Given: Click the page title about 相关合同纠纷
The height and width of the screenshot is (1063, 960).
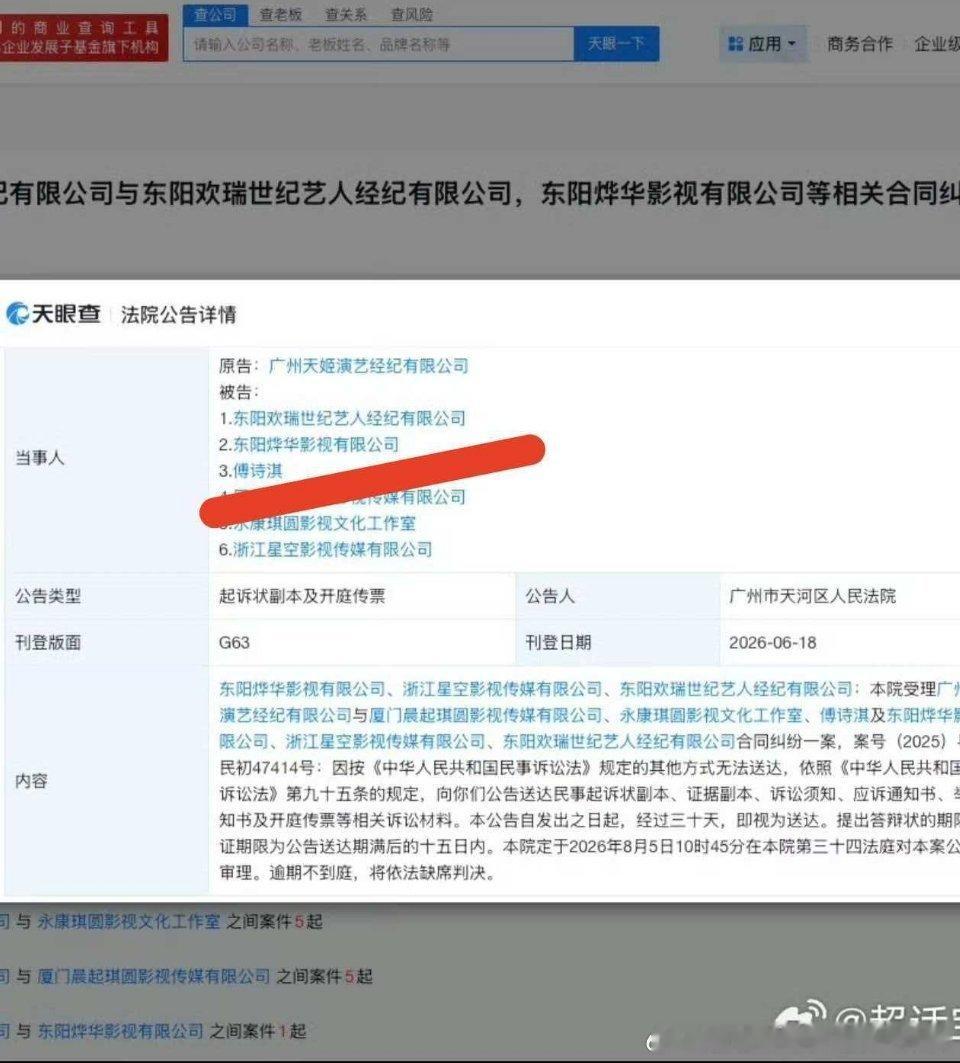Looking at the screenshot, I should (x=480, y=194).
